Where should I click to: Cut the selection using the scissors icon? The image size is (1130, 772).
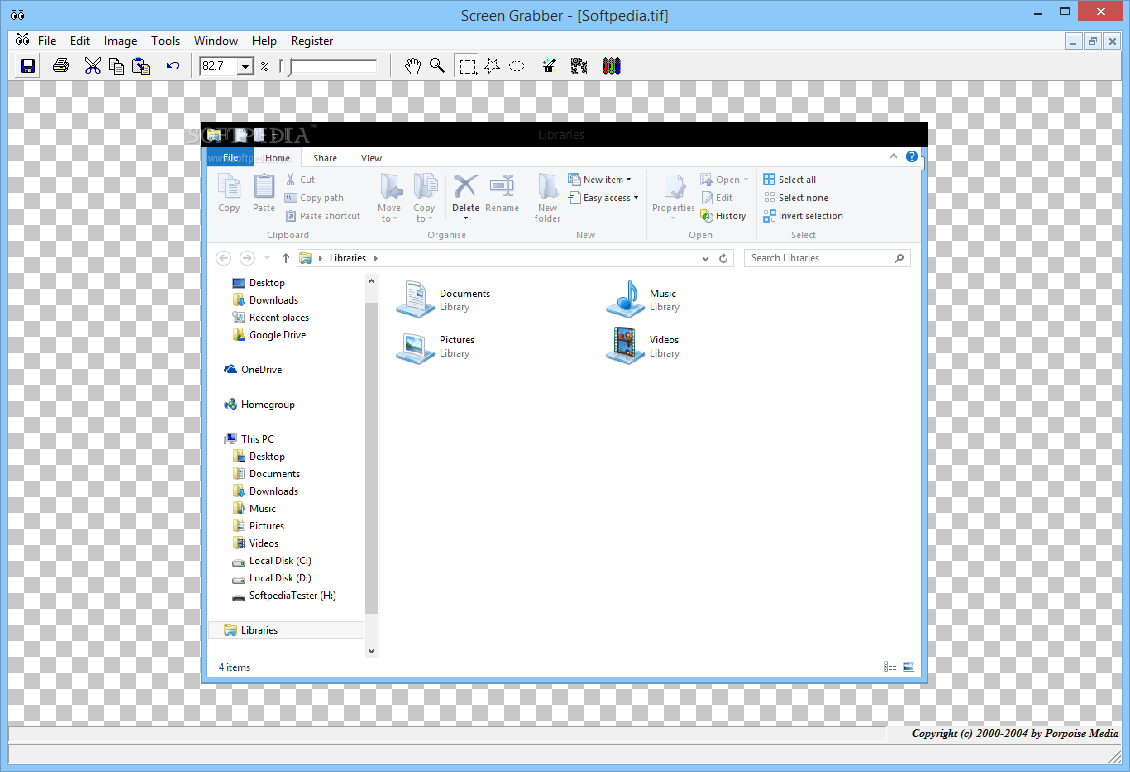92,66
